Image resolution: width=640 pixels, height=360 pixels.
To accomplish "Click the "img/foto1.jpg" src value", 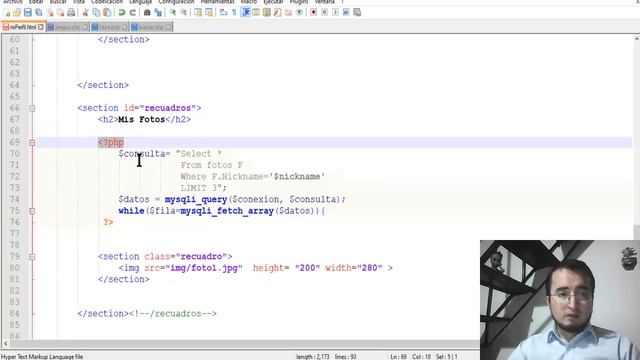I will (x=204, y=268).
